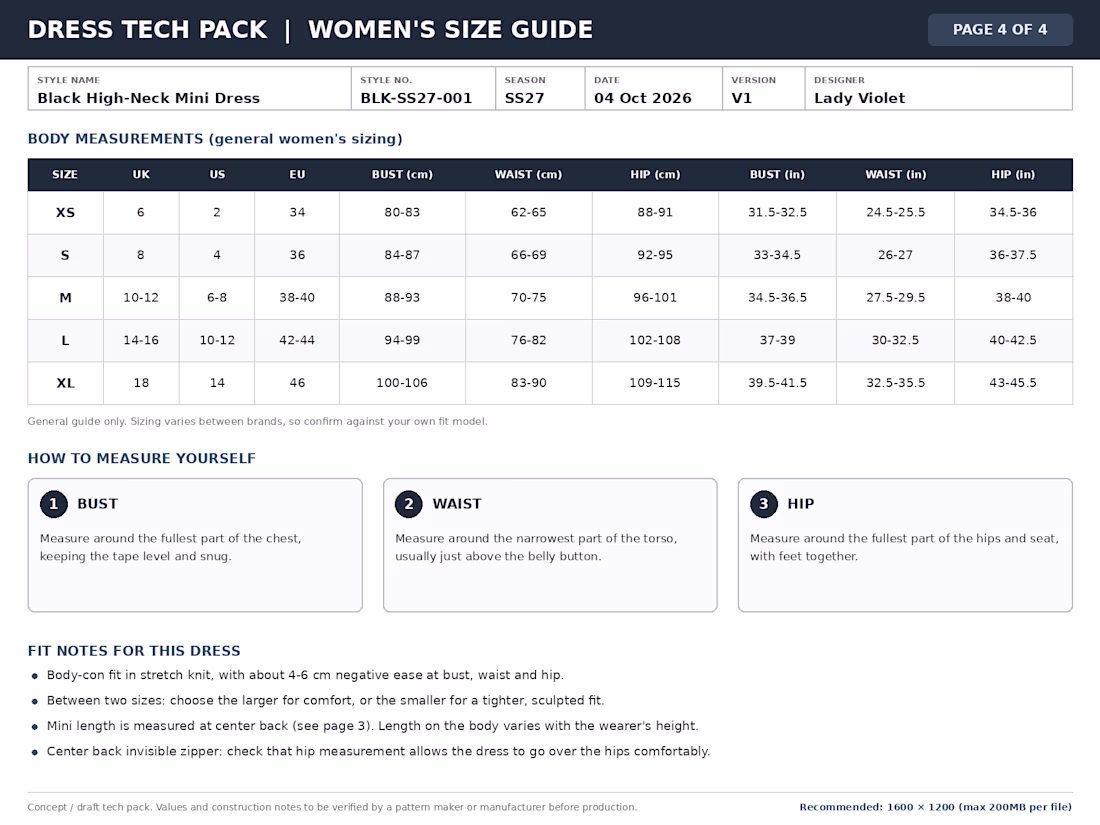Select the XL size row label

click(65, 383)
